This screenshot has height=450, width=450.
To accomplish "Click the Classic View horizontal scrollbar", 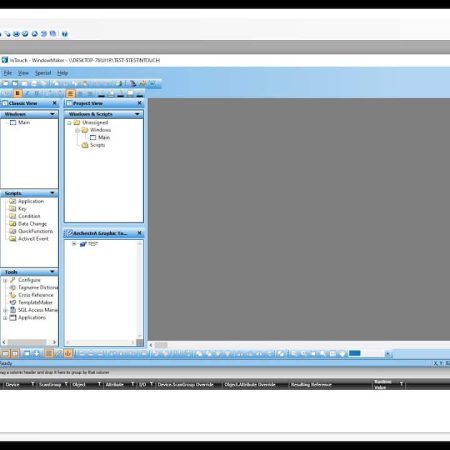I will point(29,342).
